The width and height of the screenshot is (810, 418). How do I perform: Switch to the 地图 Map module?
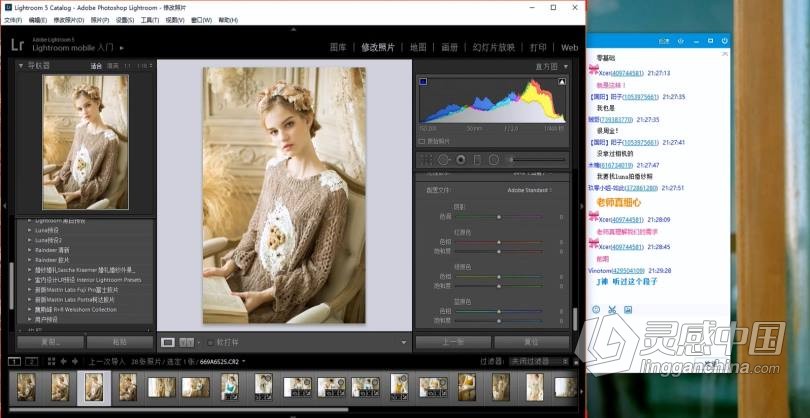pyautogui.click(x=418, y=48)
